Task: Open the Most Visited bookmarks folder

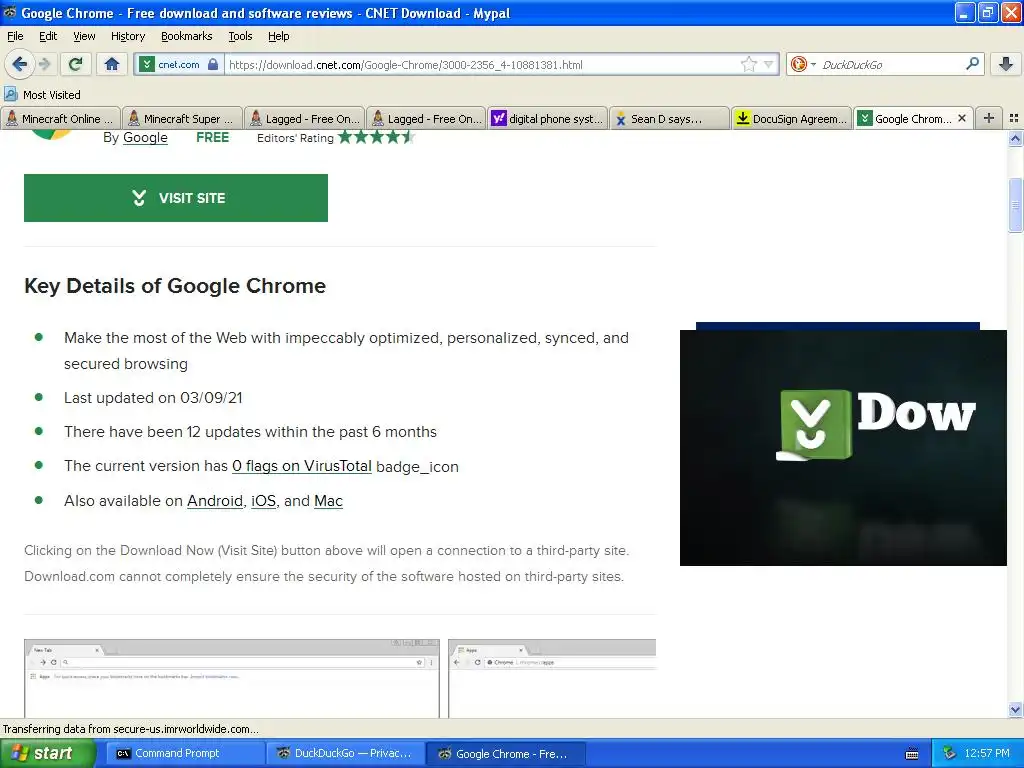Action: pyautogui.click(x=42, y=95)
